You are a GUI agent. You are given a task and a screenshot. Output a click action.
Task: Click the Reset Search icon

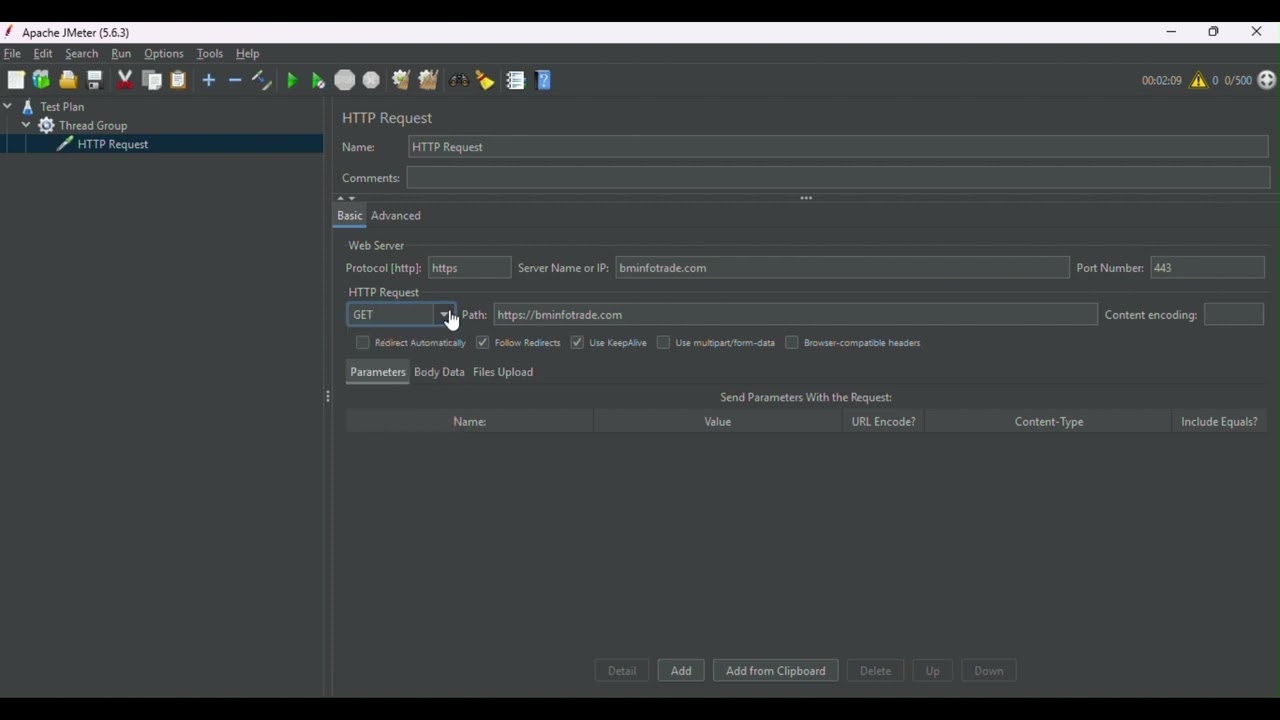click(485, 80)
